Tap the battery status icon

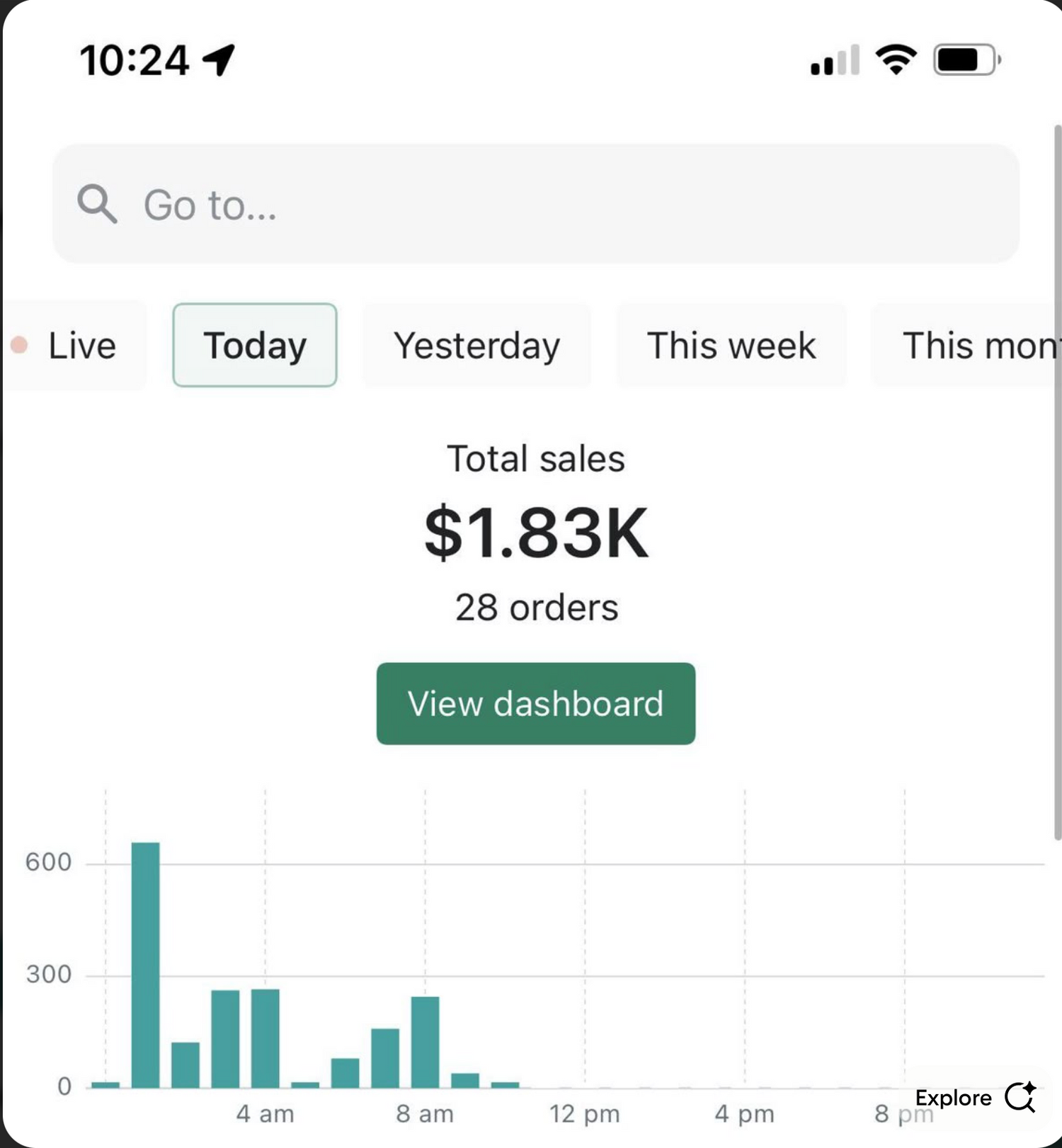966,60
